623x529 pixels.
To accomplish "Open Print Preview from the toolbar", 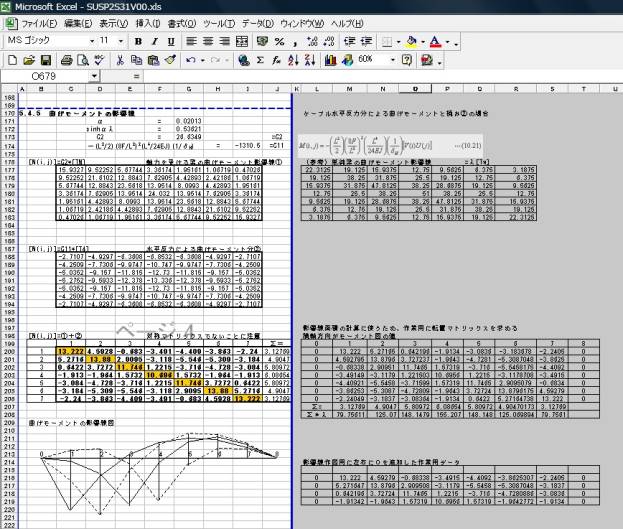I will pos(83,60).
